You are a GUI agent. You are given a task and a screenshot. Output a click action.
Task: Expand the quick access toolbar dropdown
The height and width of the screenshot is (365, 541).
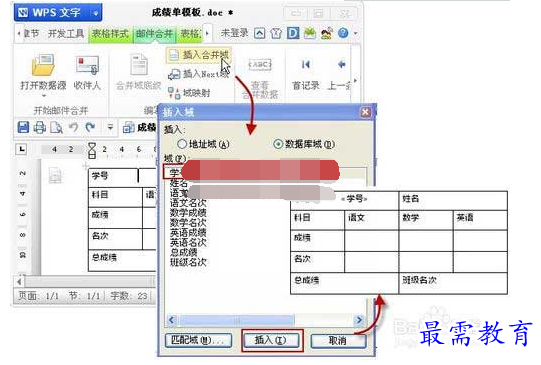click(x=110, y=128)
